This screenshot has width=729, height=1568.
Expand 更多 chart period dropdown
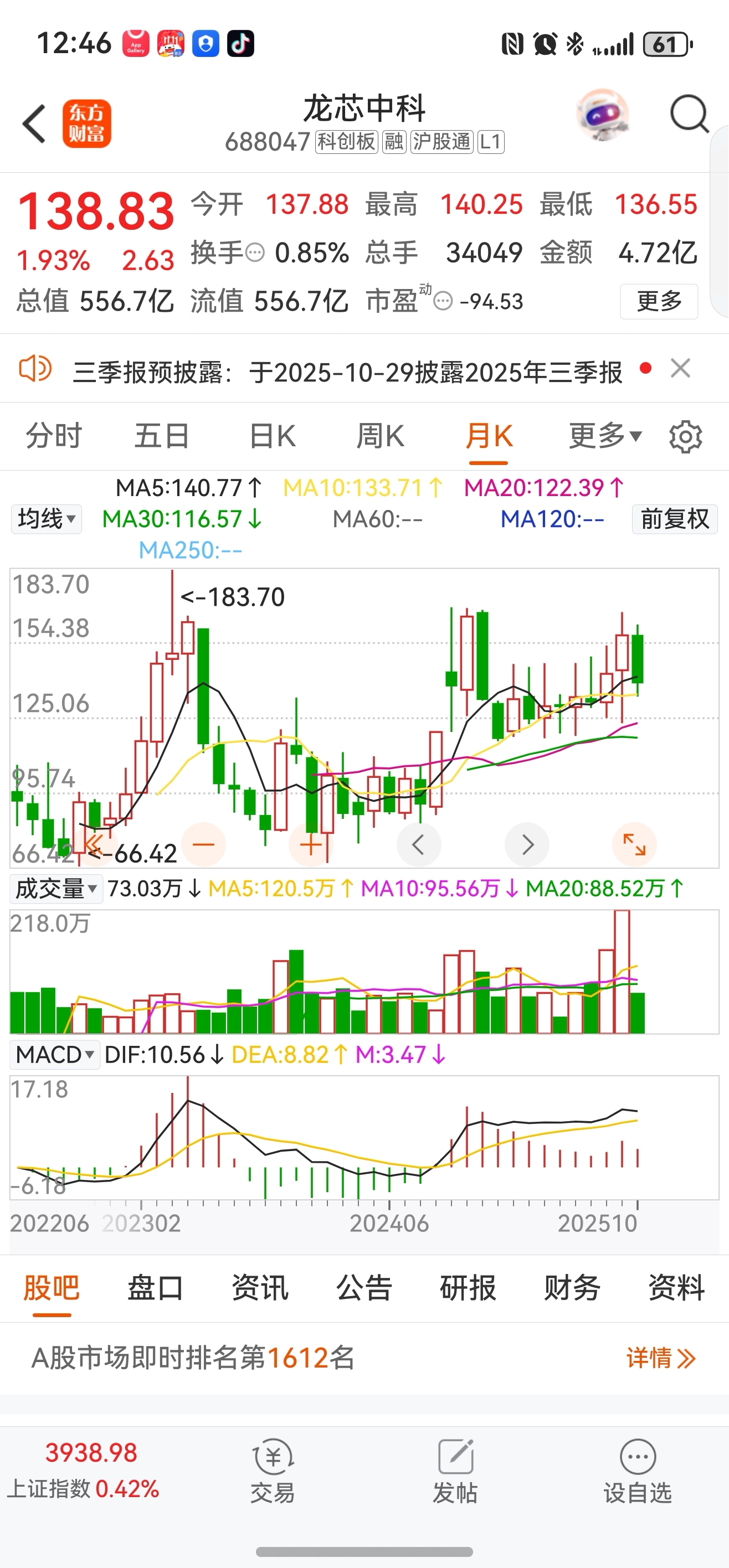605,436
